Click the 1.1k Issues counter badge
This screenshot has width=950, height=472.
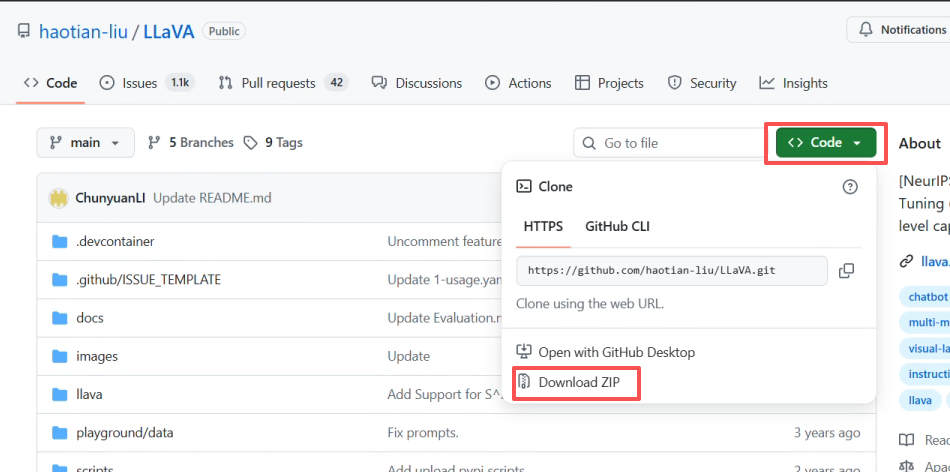pos(179,82)
